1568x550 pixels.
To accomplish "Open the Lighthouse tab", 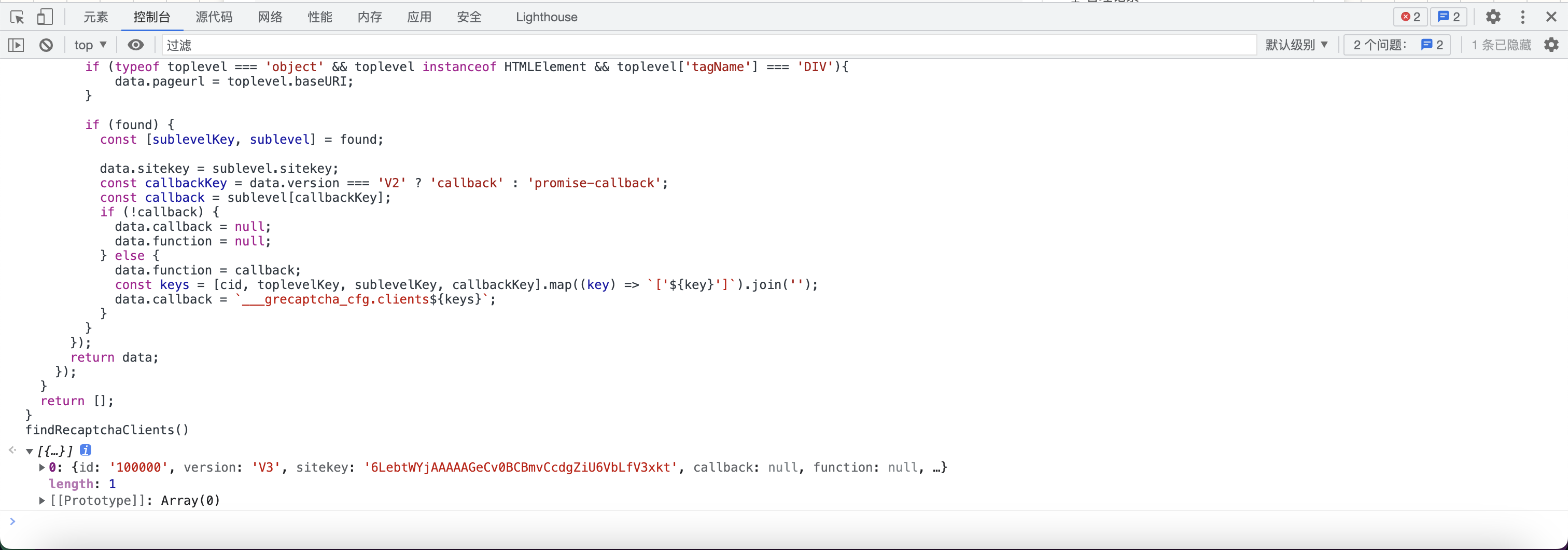I will tap(547, 17).
